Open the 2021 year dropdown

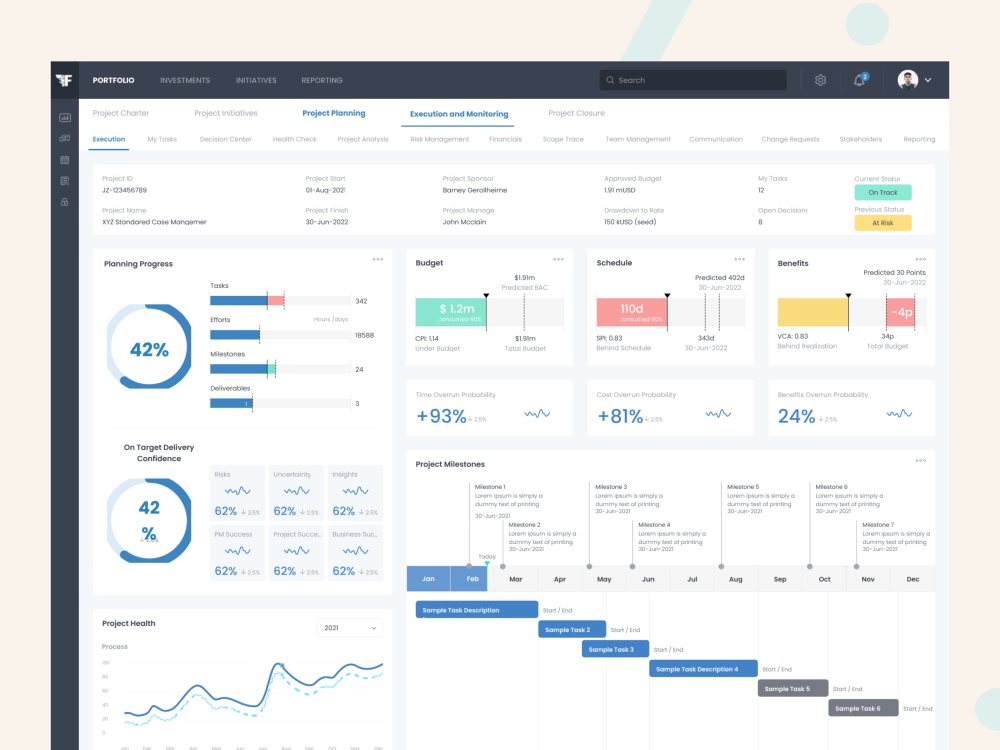click(x=349, y=628)
